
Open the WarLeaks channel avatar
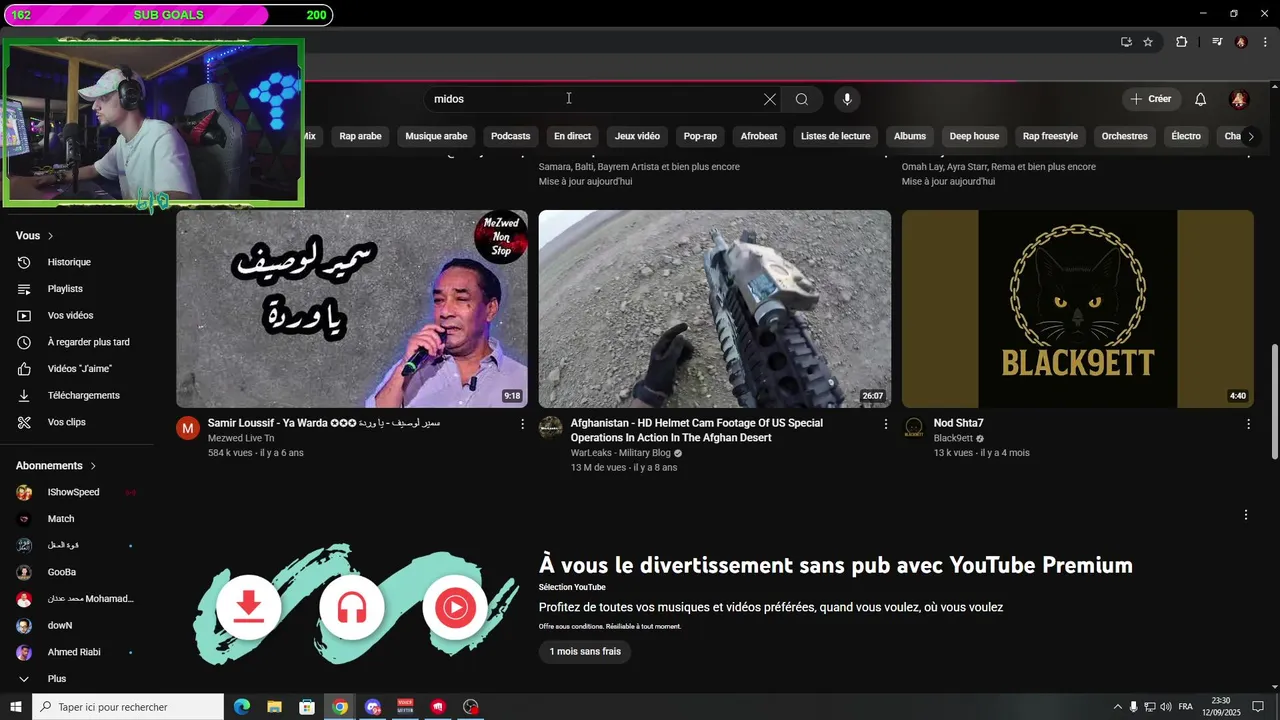coord(551,429)
